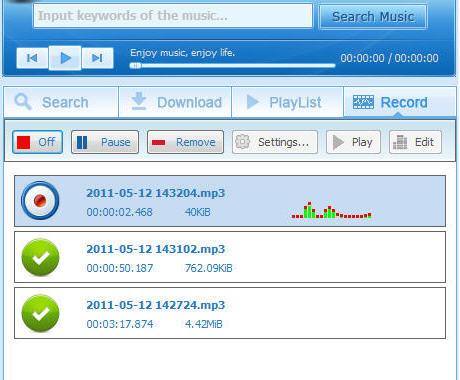Select file name 2011-05-12 143204.mp3
This screenshot has height=380, width=460.
[156, 193]
